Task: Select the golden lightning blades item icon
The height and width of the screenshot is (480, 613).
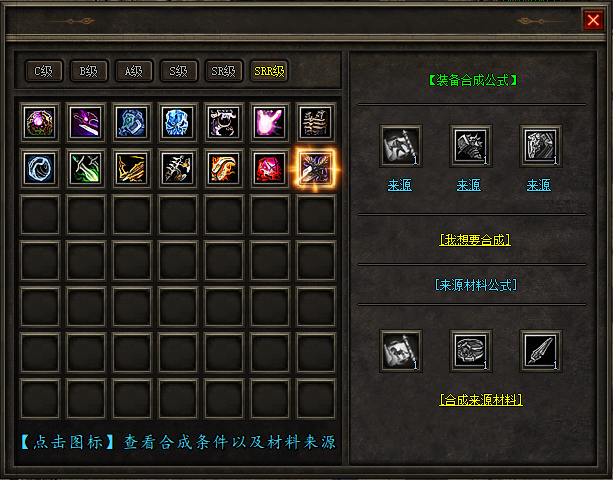Action: (x=132, y=168)
